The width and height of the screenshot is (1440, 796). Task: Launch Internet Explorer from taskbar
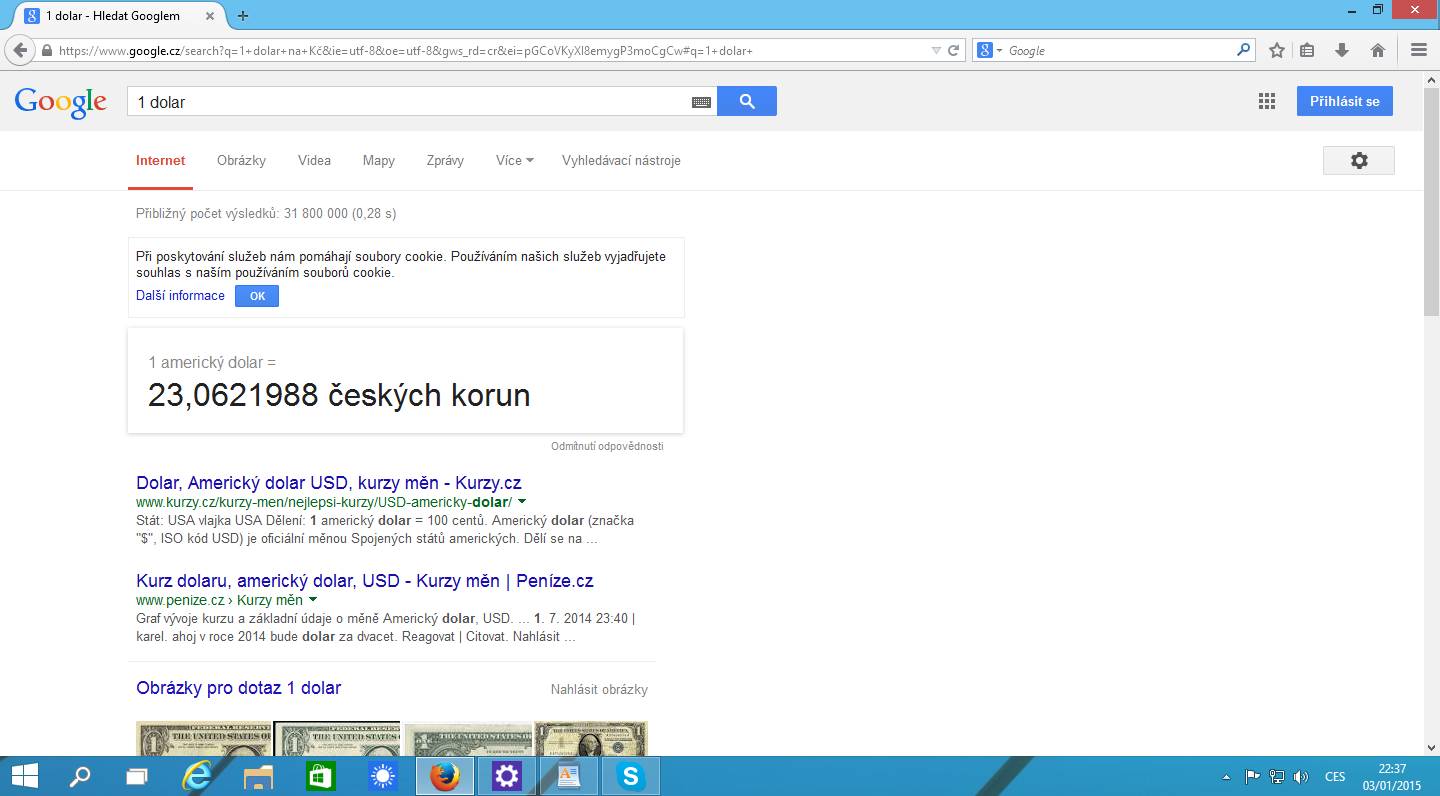coord(197,776)
